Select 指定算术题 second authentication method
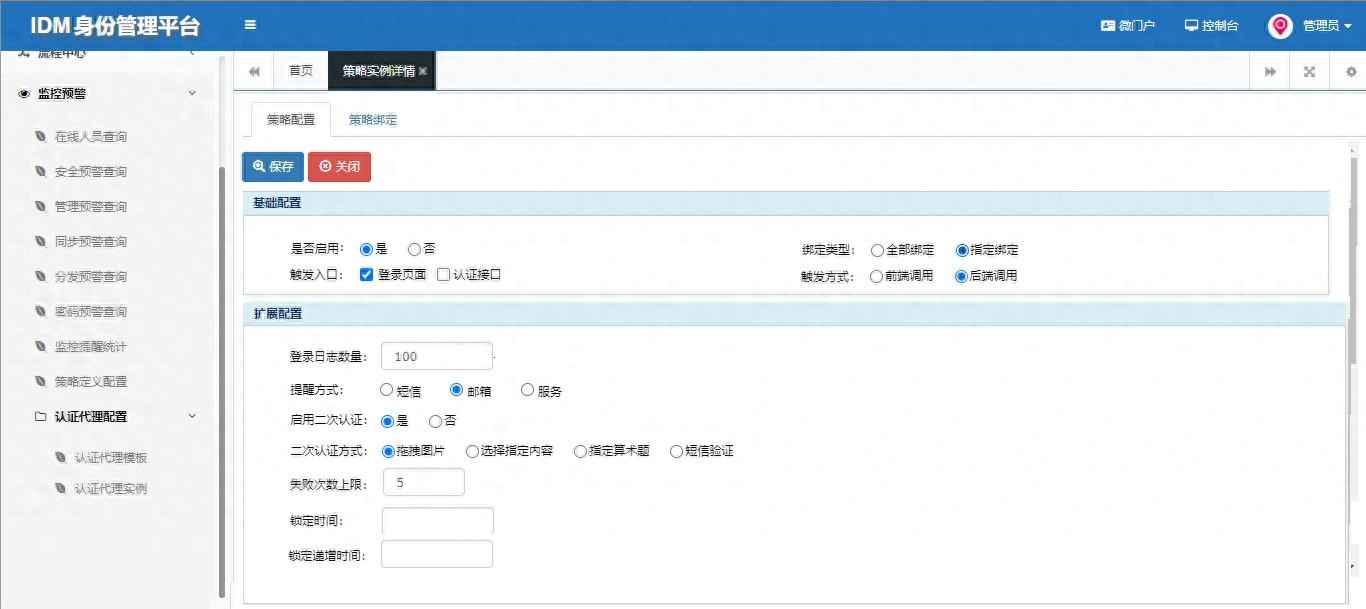The width and height of the screenshot is (1366, 609). [x=581, y=451]
